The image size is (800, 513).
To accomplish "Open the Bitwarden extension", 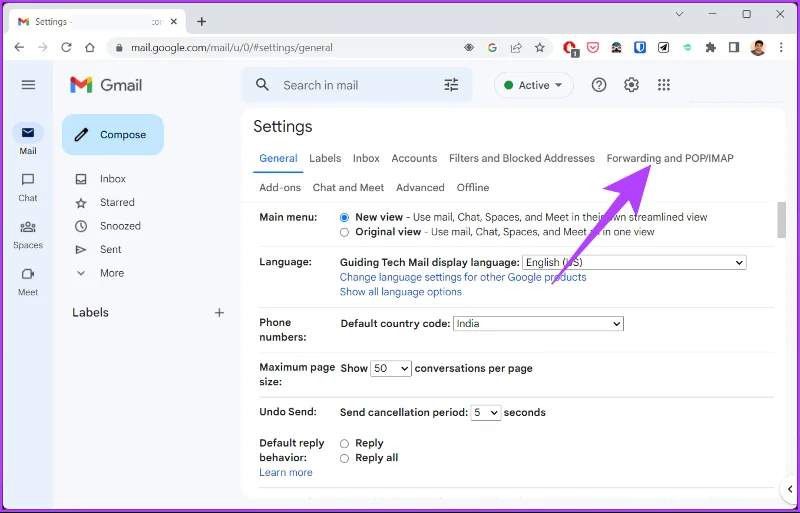I will pyautogui.click(x=640, y=47).
